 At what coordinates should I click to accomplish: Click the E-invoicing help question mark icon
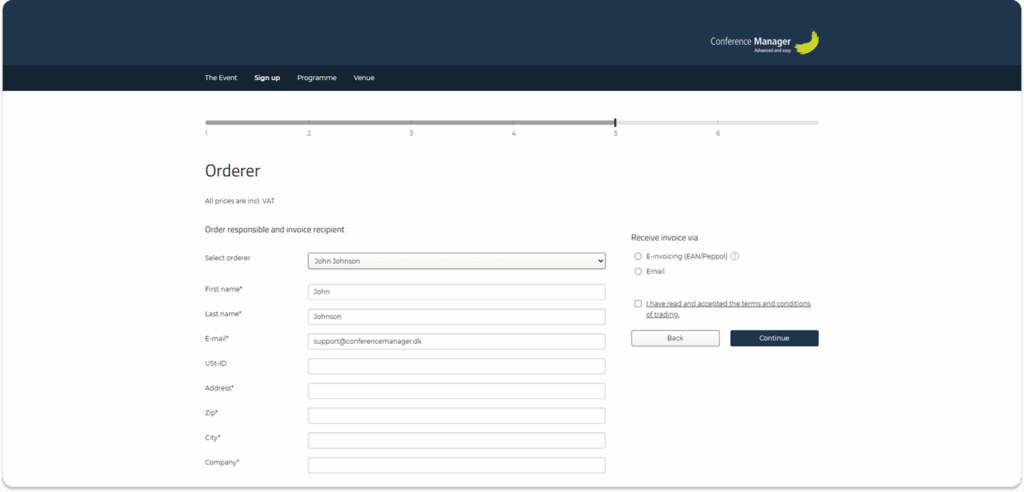tap(735, 256)
